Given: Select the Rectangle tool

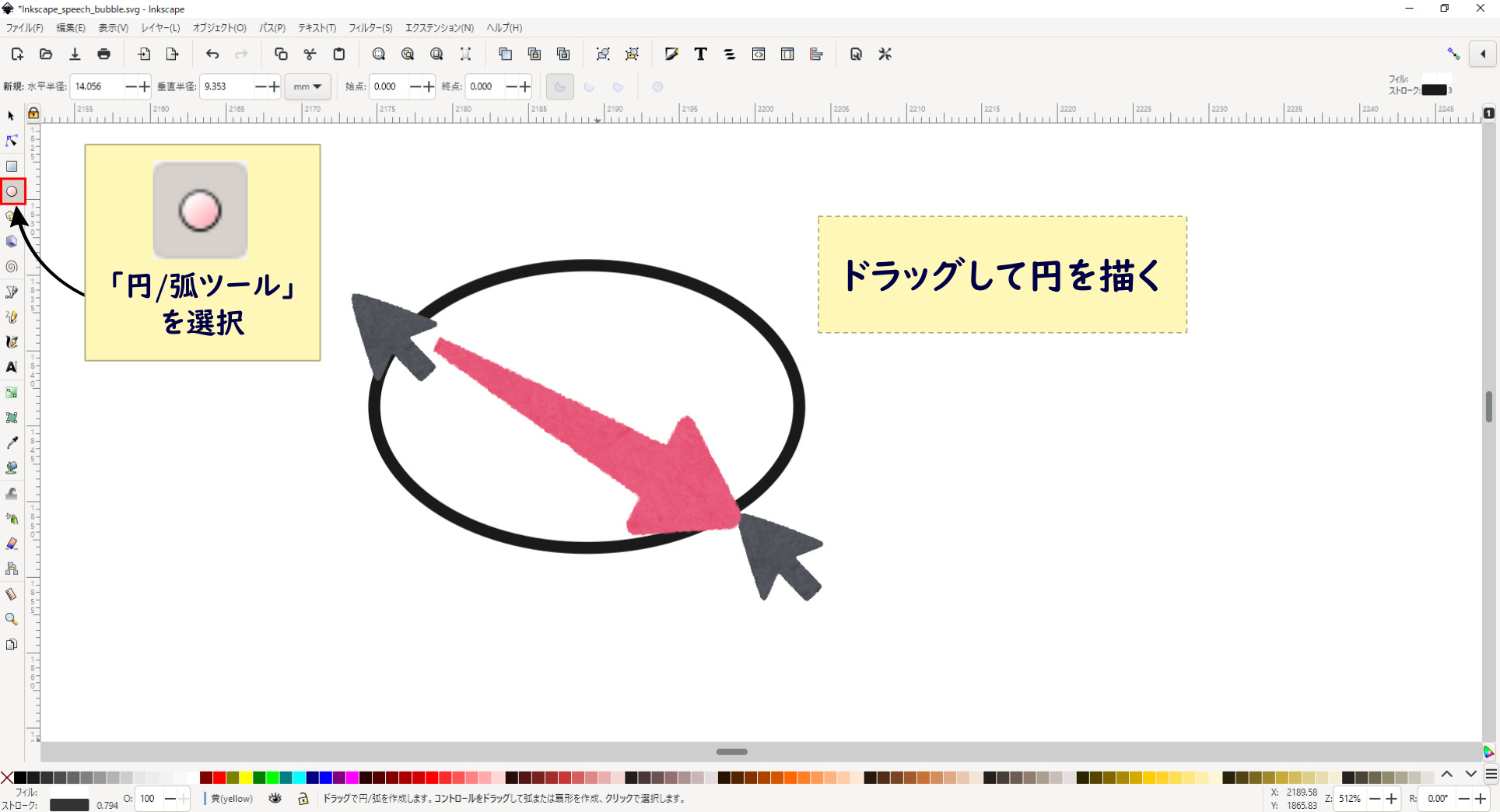Looking at the screenshot, I should point(12,166).
